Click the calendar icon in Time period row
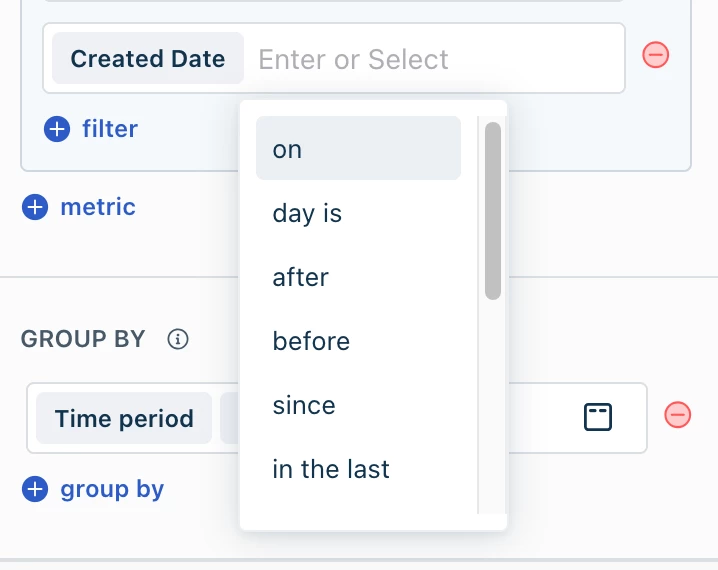This screenshot has width=718, height=570. coord(598,417)
